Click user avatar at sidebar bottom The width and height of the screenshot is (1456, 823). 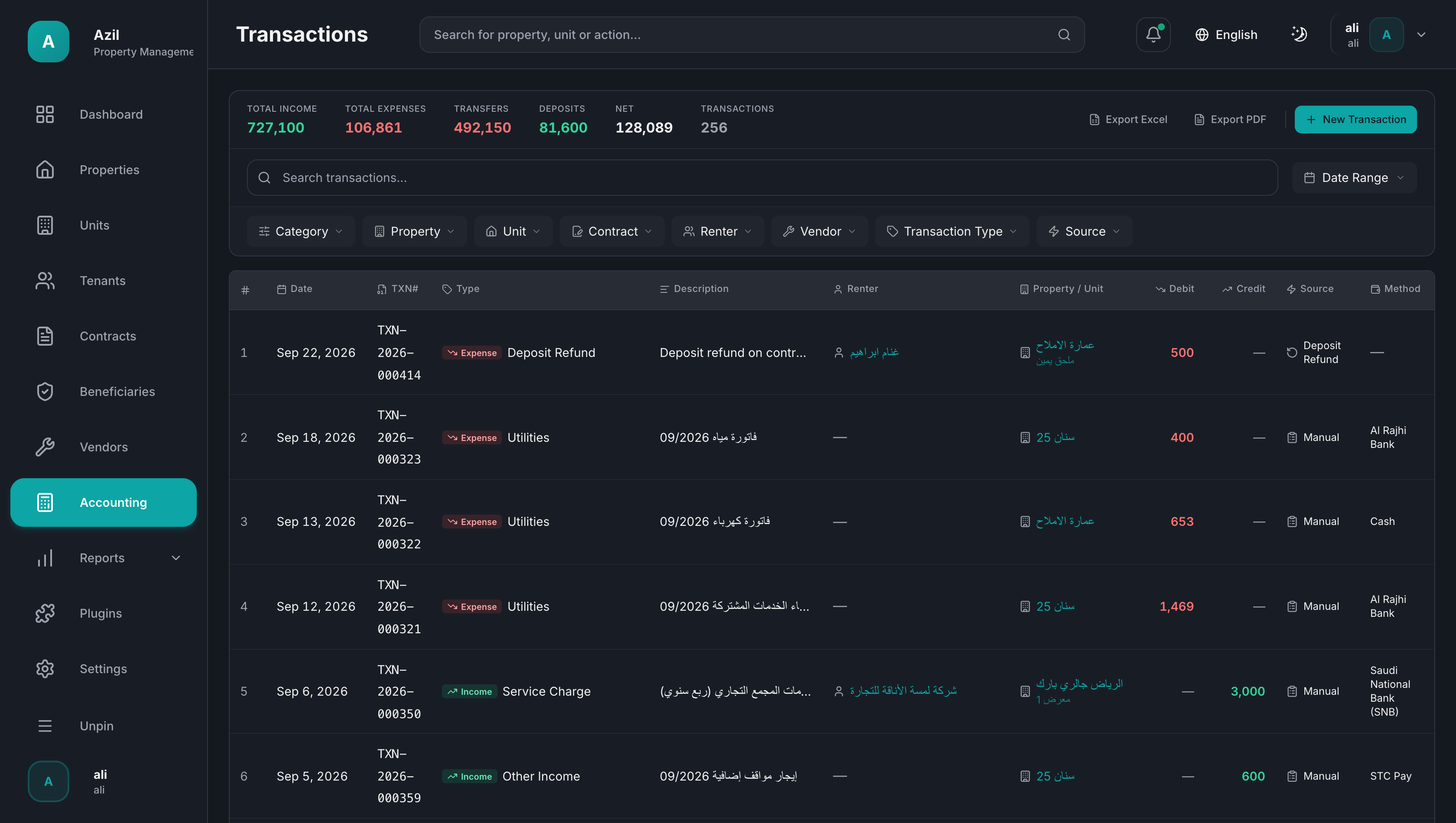(x=49, y=782)
